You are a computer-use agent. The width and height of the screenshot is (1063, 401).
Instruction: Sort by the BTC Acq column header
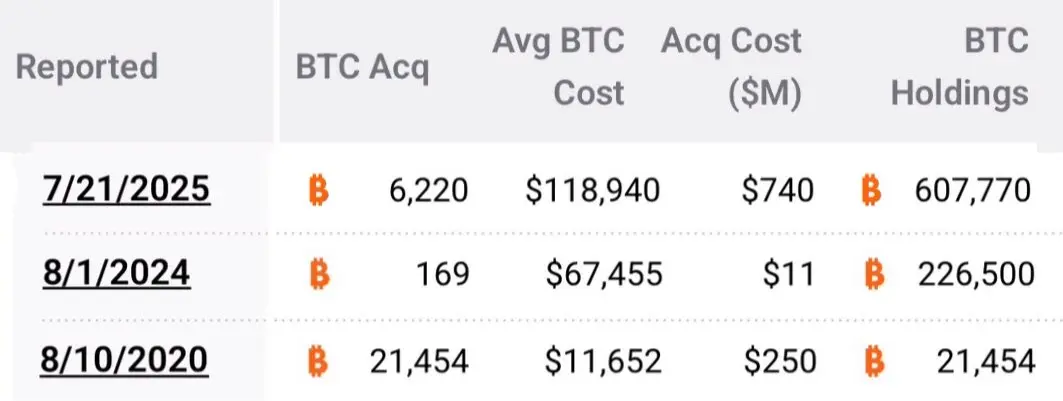tap(362, 68)
